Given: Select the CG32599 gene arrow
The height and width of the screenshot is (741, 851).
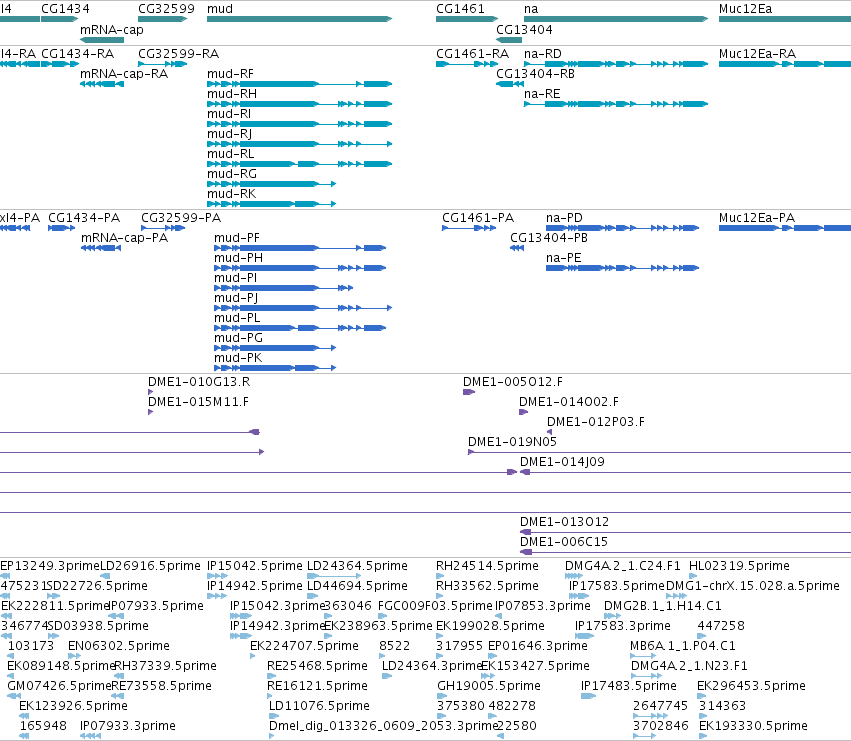Looking at the screenshot, I should point(162,19).
